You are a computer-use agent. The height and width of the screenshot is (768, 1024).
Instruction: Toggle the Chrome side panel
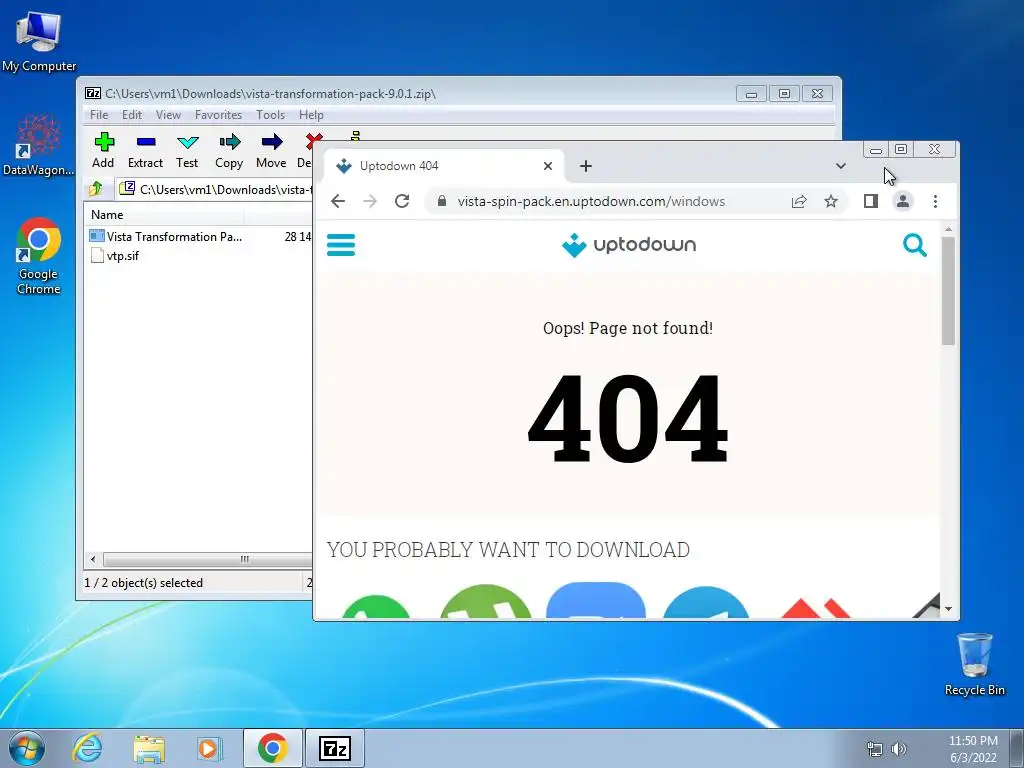(871, 201)
